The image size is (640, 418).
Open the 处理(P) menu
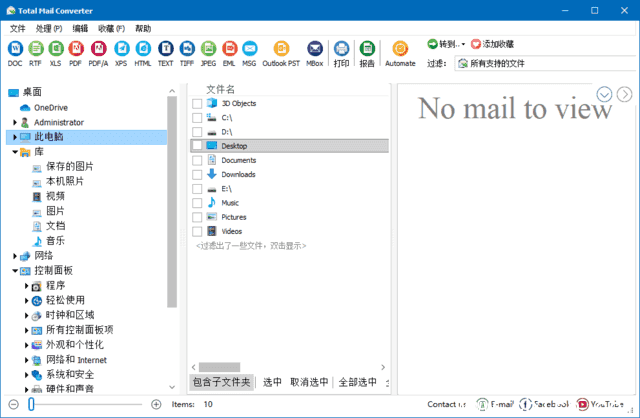point(49,29)
